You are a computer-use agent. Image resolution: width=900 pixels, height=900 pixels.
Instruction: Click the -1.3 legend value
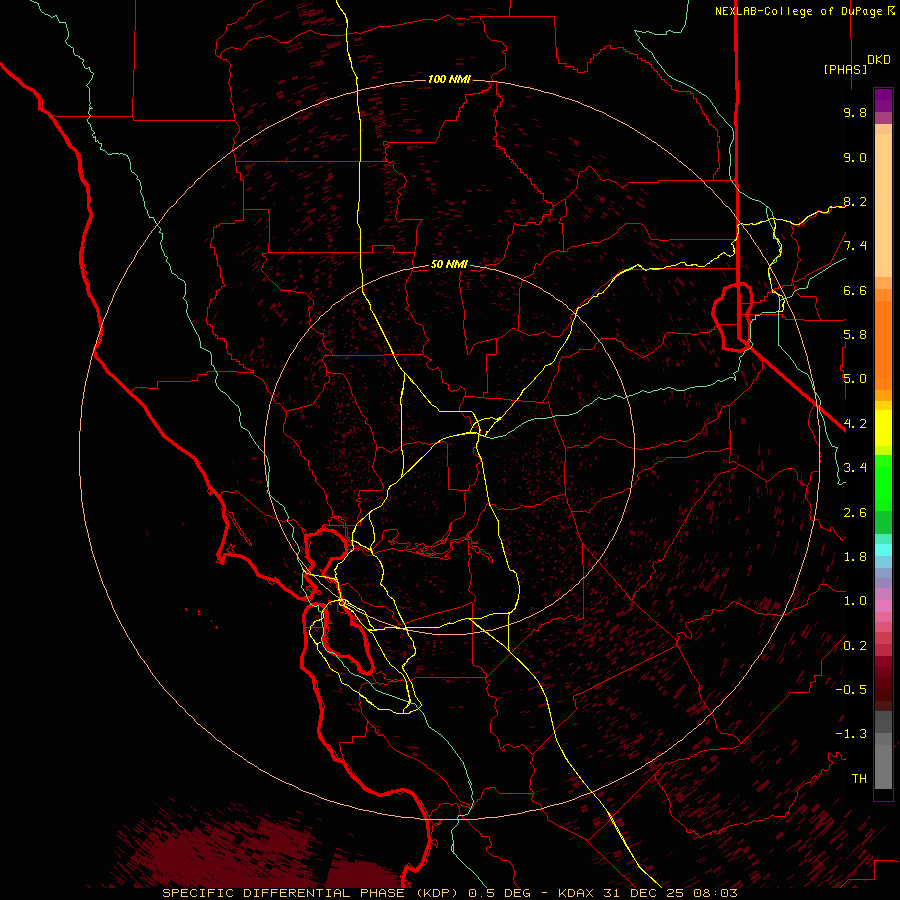(851, 734)
